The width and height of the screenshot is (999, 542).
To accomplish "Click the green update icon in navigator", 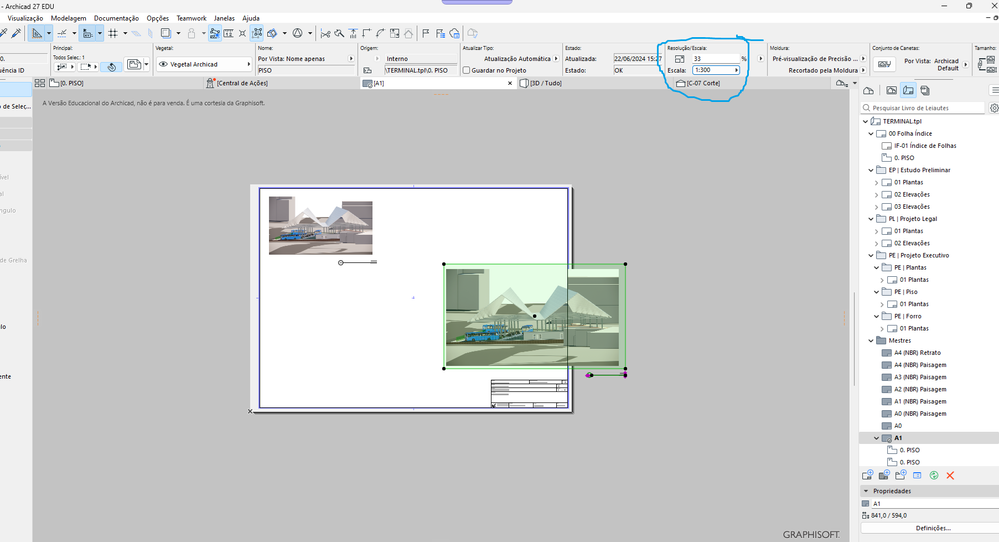I will [x=934, y=475].
